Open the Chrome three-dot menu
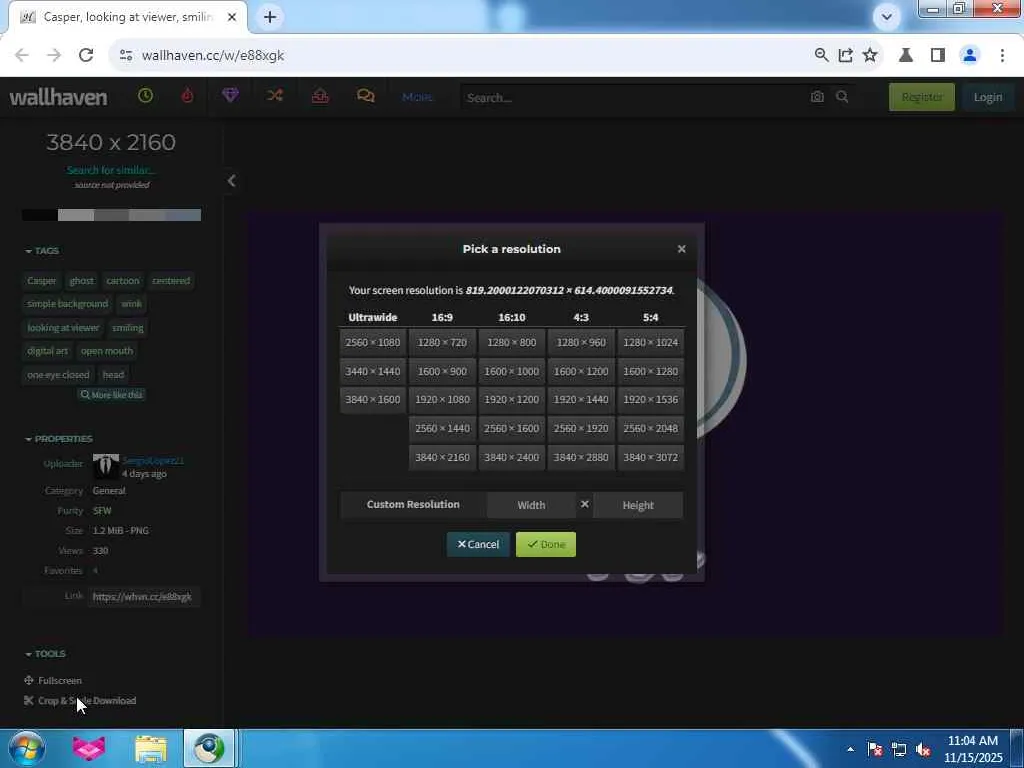The height and width of the screenshot is (768, 1024). tap(1002, 56)
